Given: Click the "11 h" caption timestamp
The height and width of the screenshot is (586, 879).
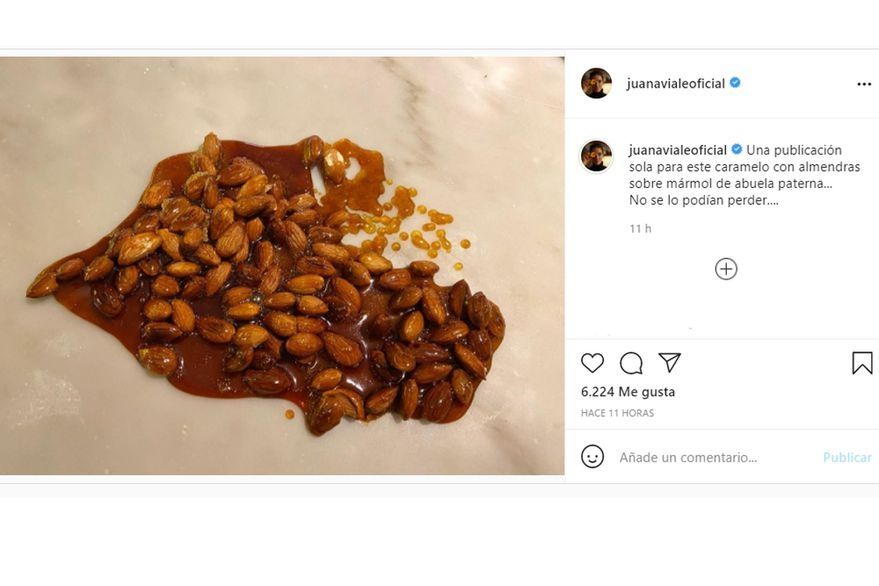Looking at the screenshot, I should coord(640,229).
